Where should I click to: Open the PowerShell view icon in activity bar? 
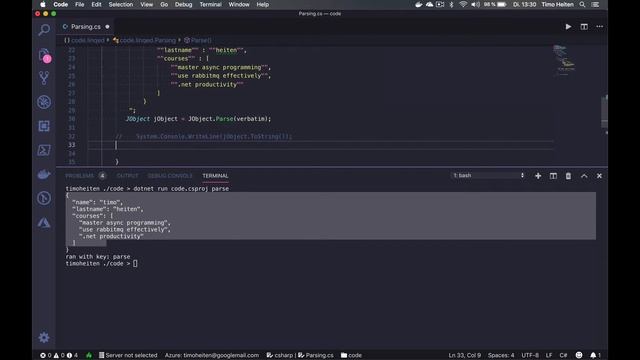44,150
